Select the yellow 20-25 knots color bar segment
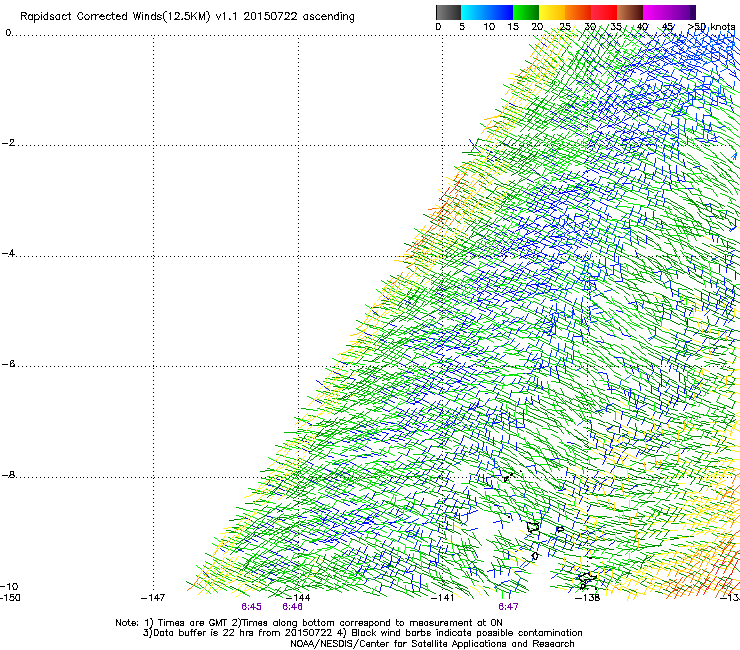 [x=552, y=12]
